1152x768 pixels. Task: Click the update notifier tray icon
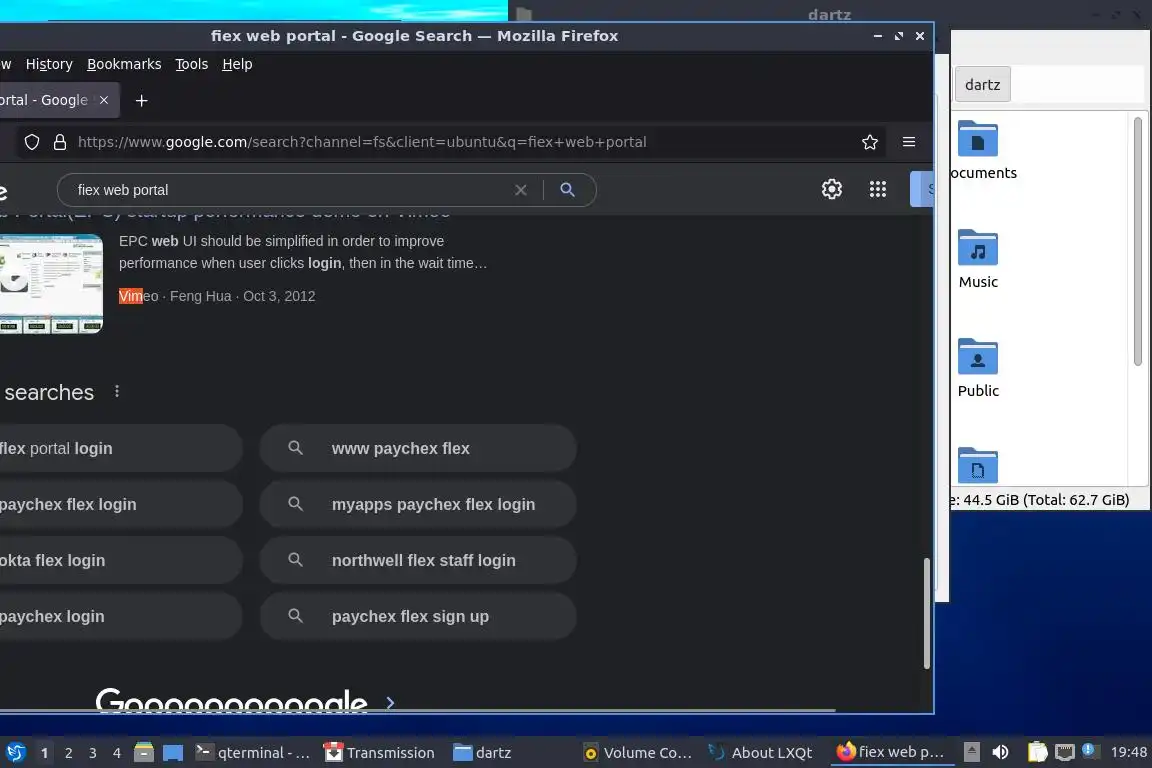1089,750
